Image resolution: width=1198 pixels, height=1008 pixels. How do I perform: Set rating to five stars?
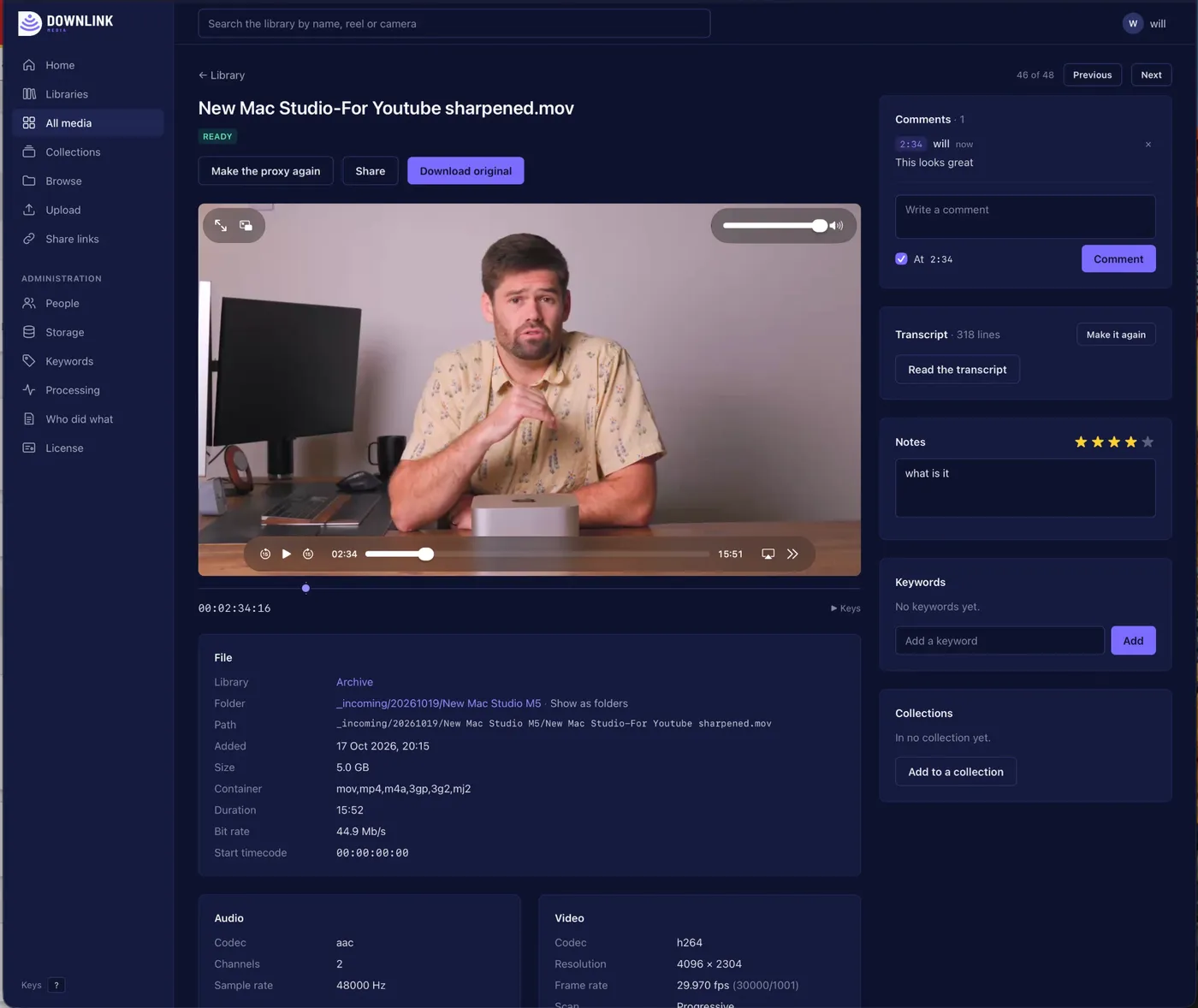[x=1148, y=442]
